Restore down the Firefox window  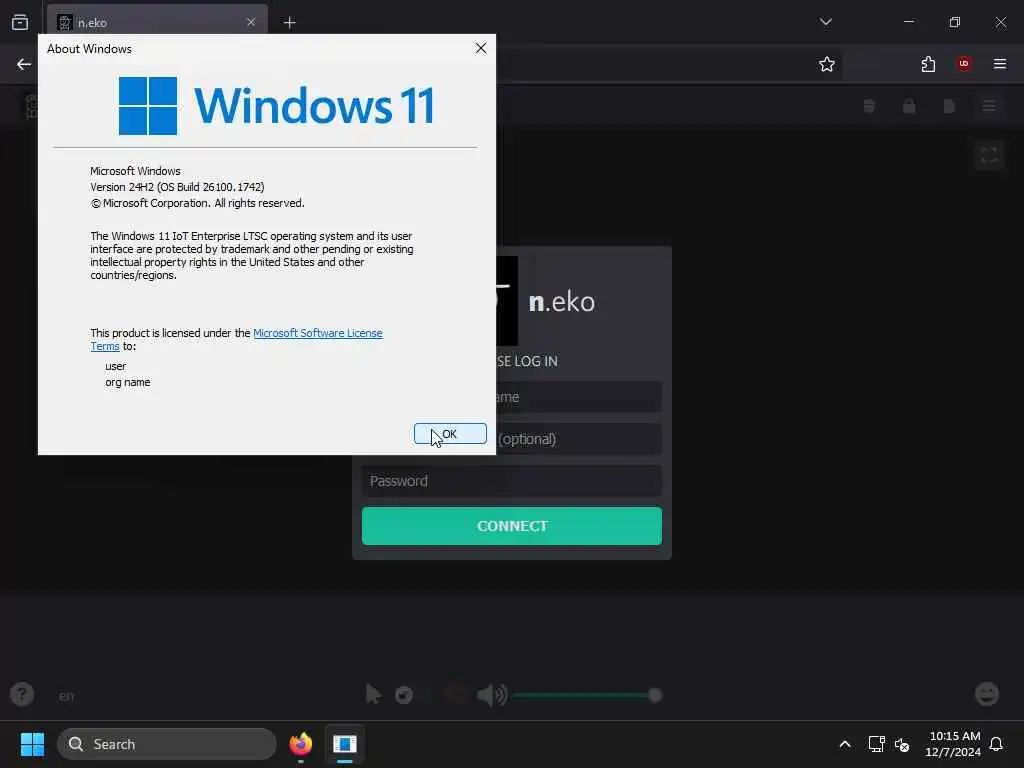[x=955, y=22]
